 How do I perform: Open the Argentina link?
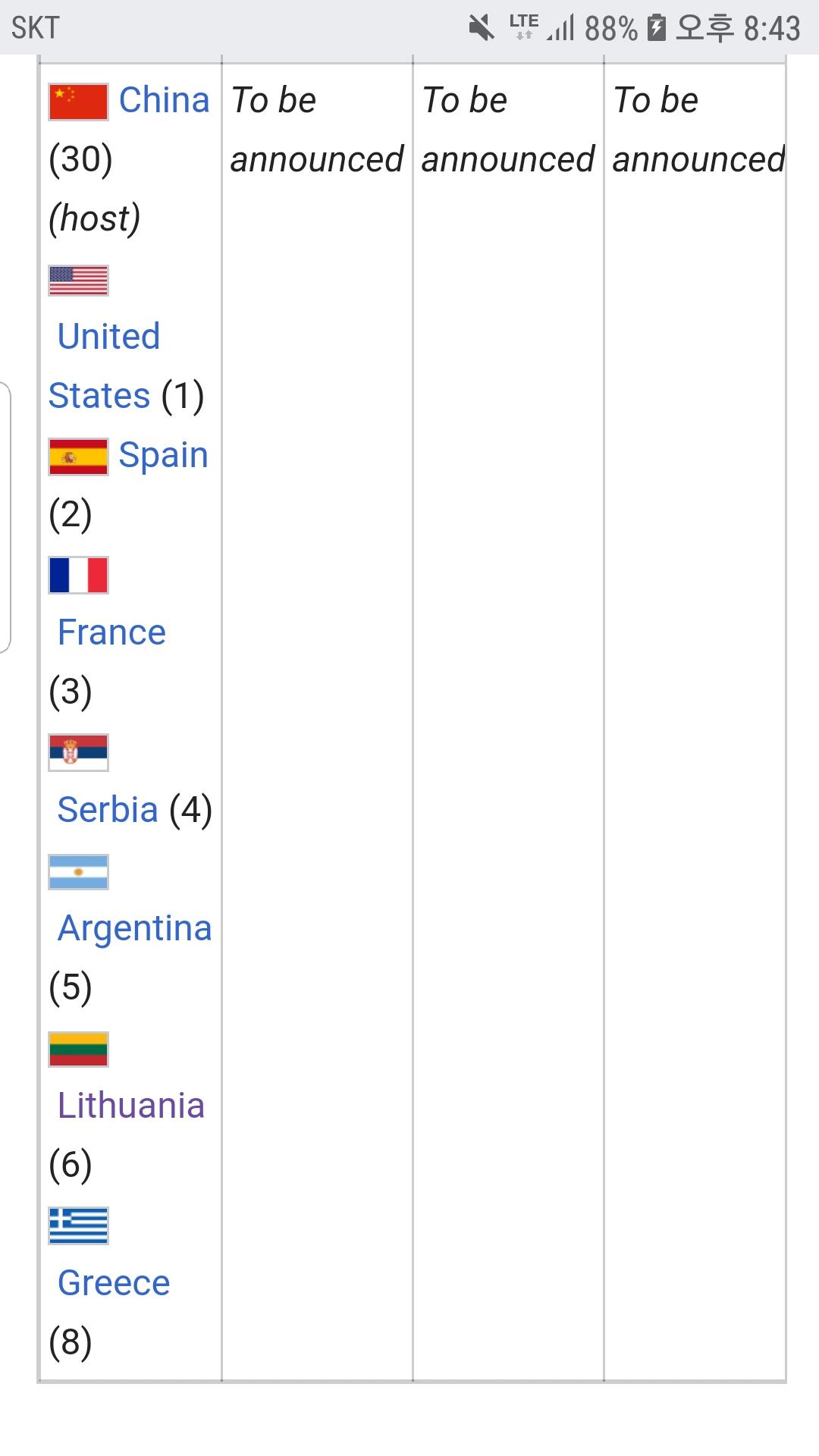click(x=134, y=928)
